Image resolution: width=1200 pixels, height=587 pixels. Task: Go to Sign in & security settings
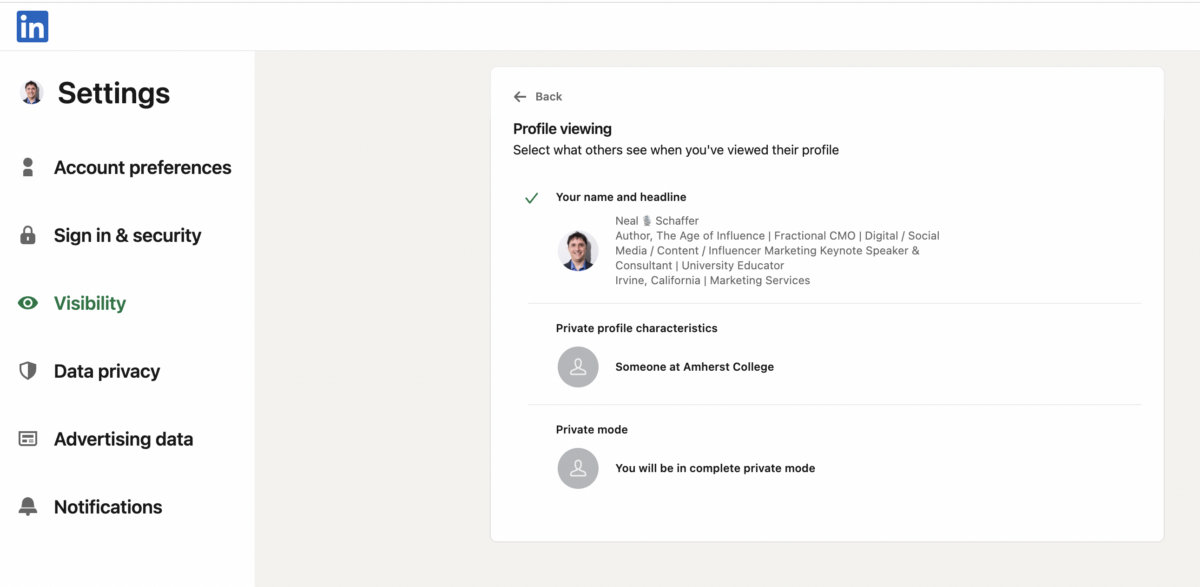(x=127, y=235)
